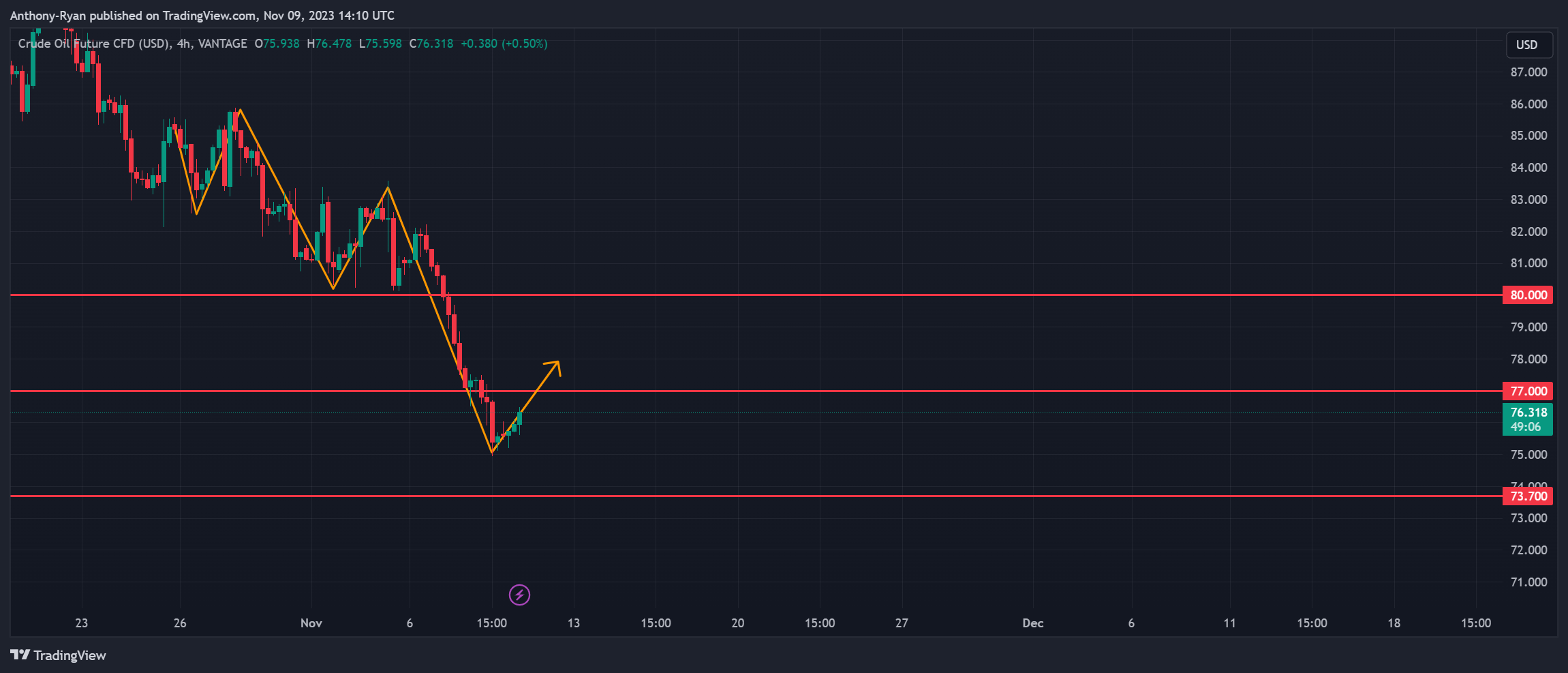Click the 13 date on time axis

tap(574, 623)
